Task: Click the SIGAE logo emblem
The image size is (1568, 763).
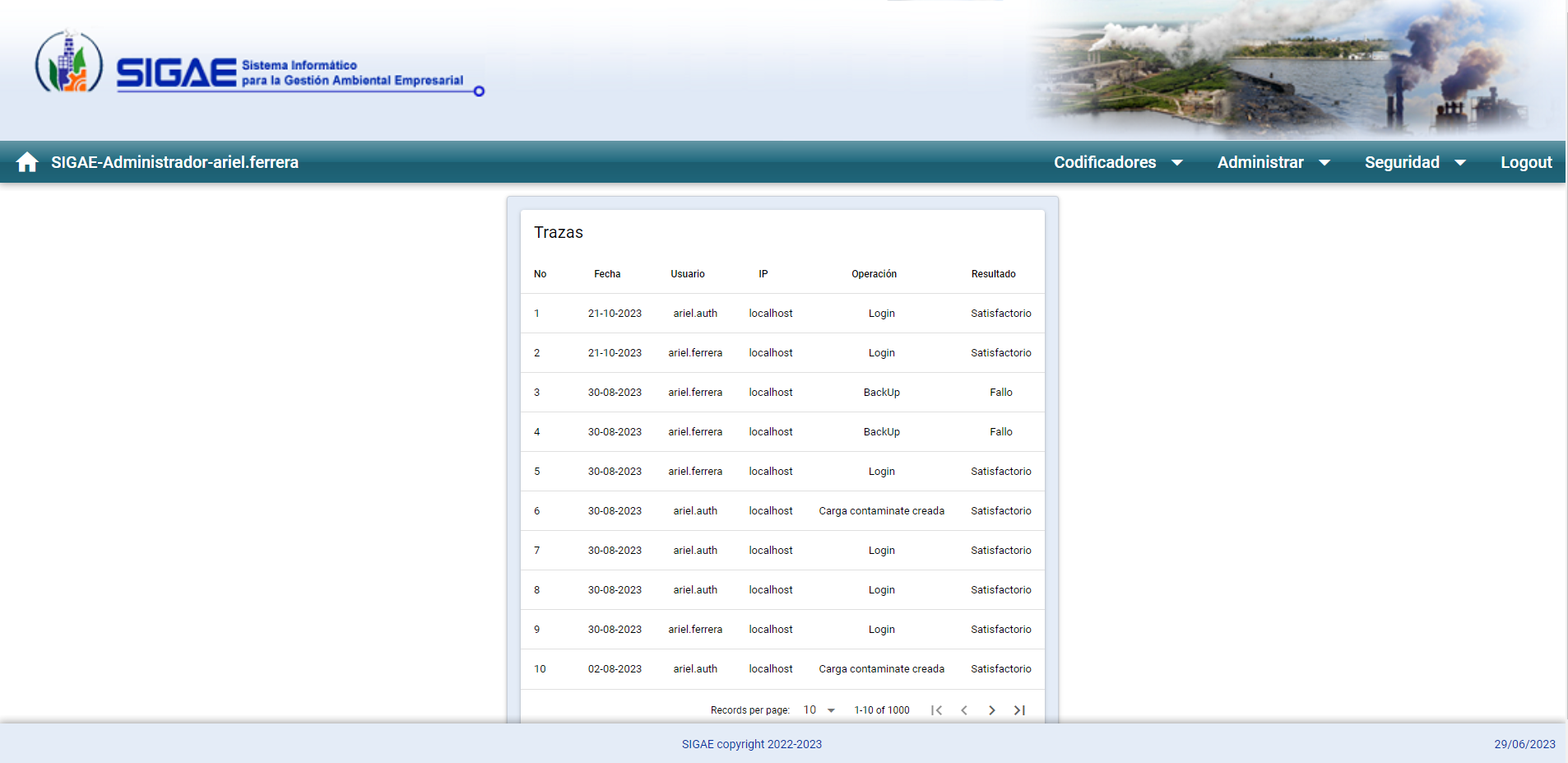Action: 69,62
